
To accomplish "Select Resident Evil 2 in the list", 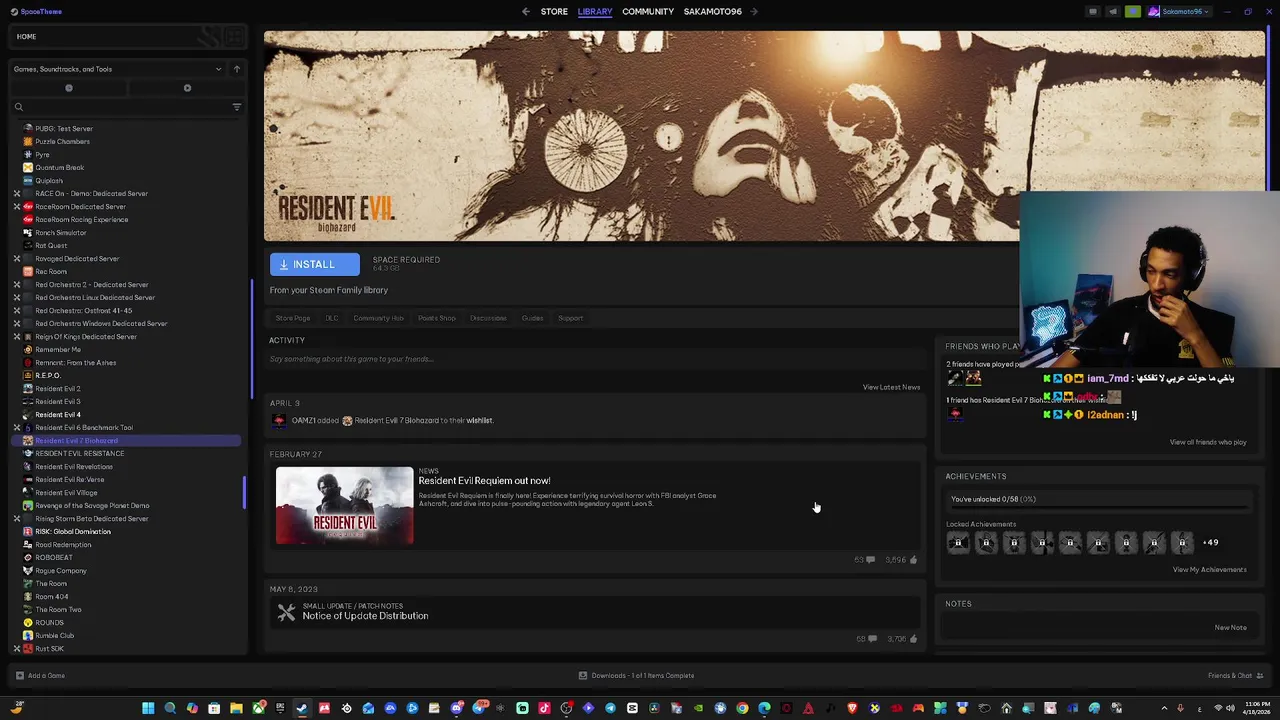I will point(58,389).
